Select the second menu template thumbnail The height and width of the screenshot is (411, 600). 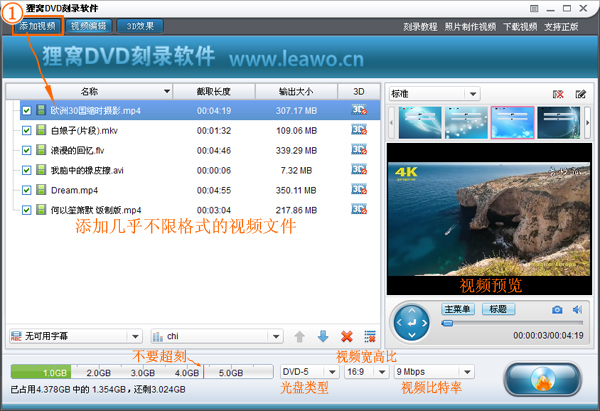466,122
